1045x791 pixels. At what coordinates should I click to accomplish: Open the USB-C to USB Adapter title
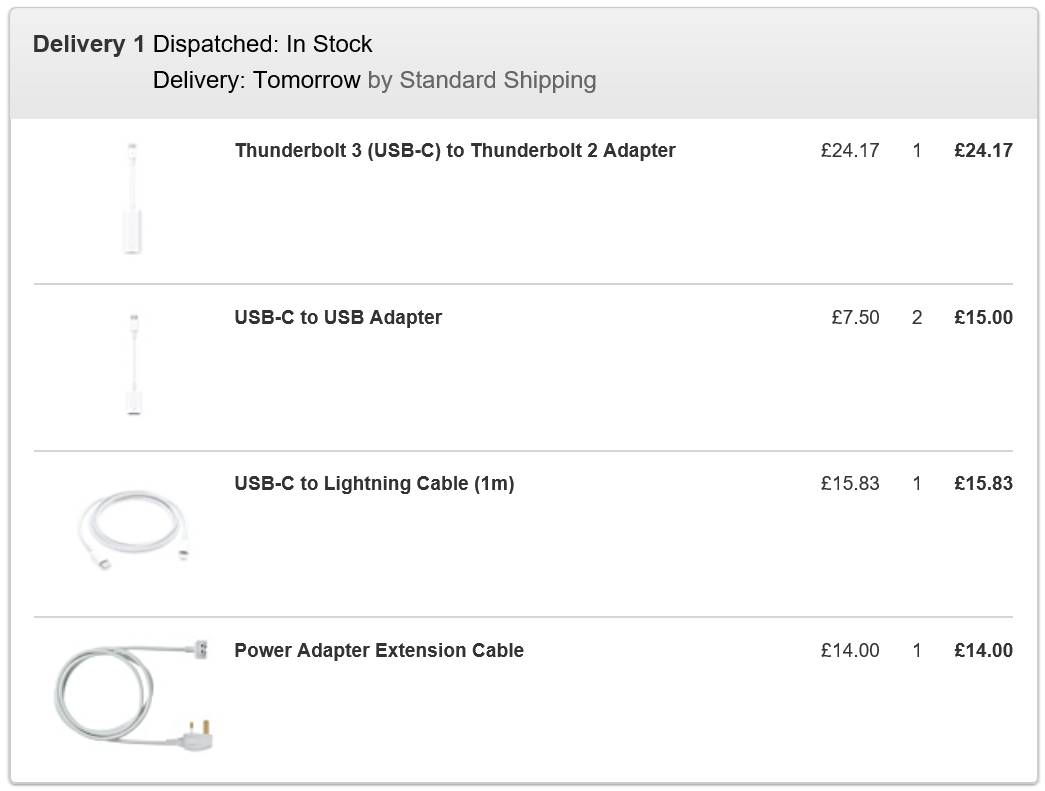coord(338,318)
